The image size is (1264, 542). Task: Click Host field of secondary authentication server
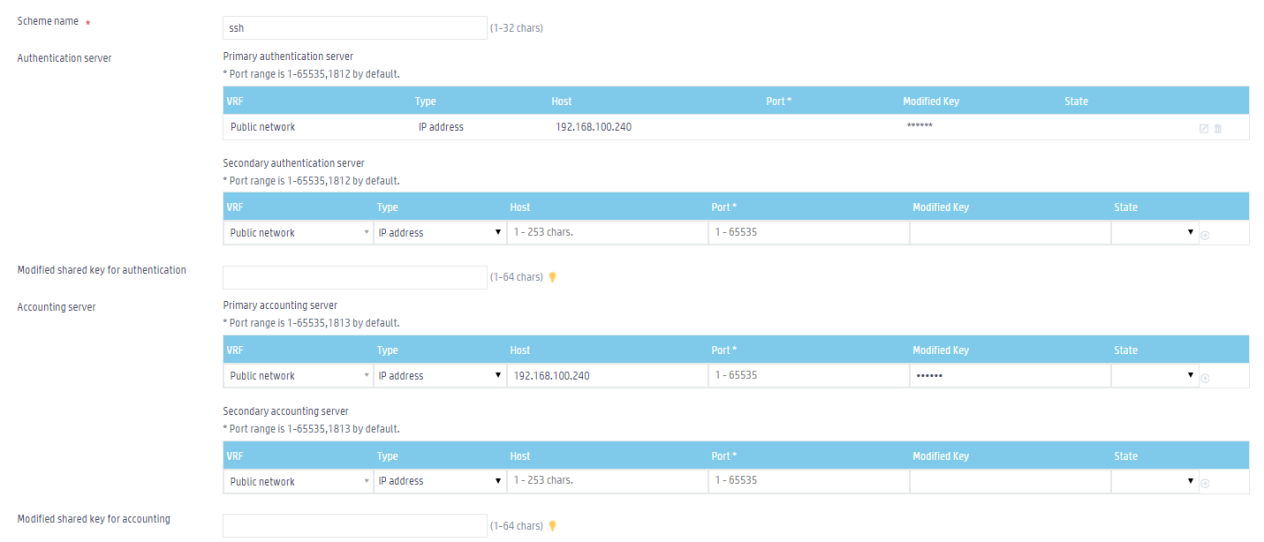pyautogui.click(x=607, y=232)
